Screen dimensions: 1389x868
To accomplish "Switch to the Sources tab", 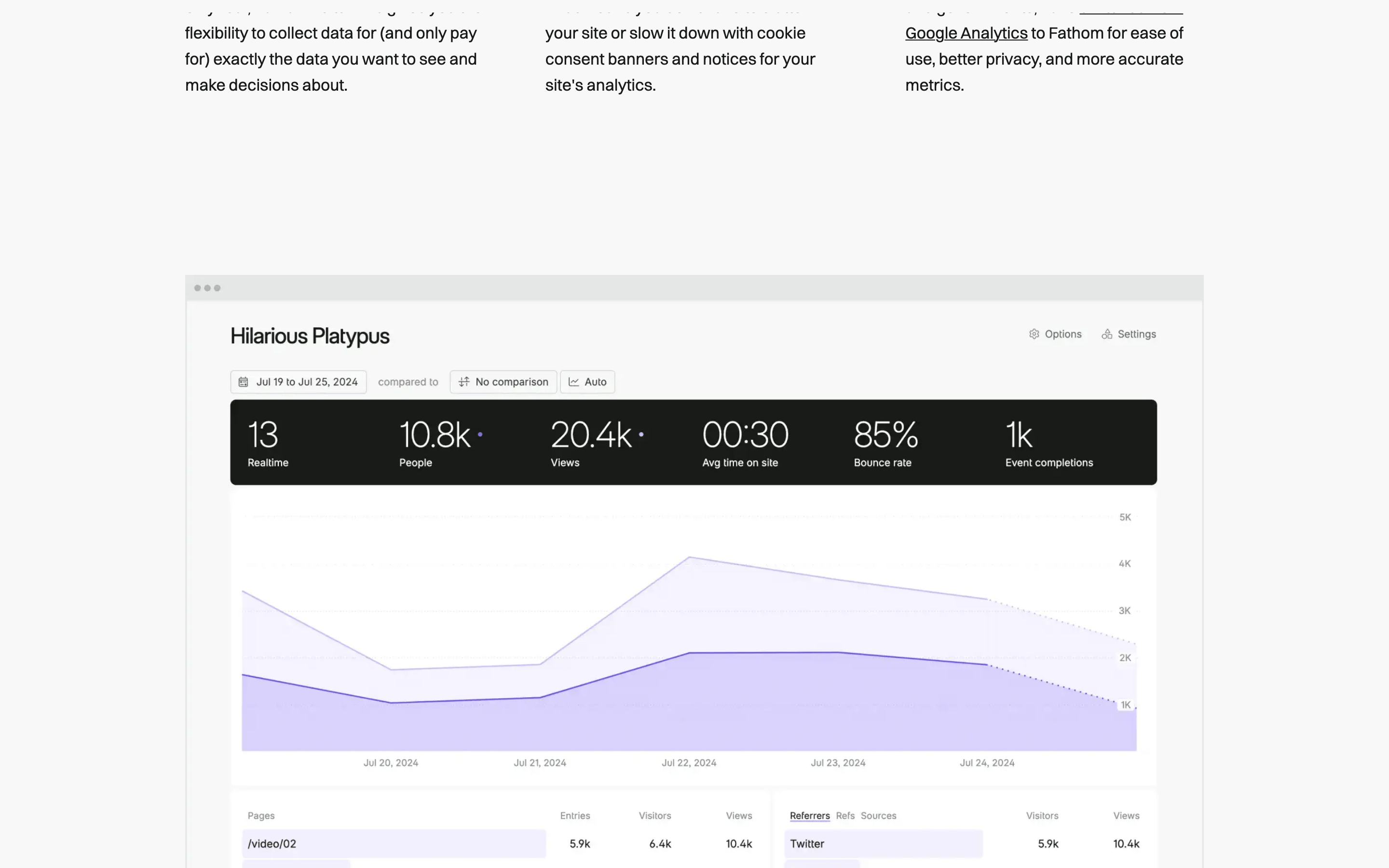I will [x=878, y=816].
